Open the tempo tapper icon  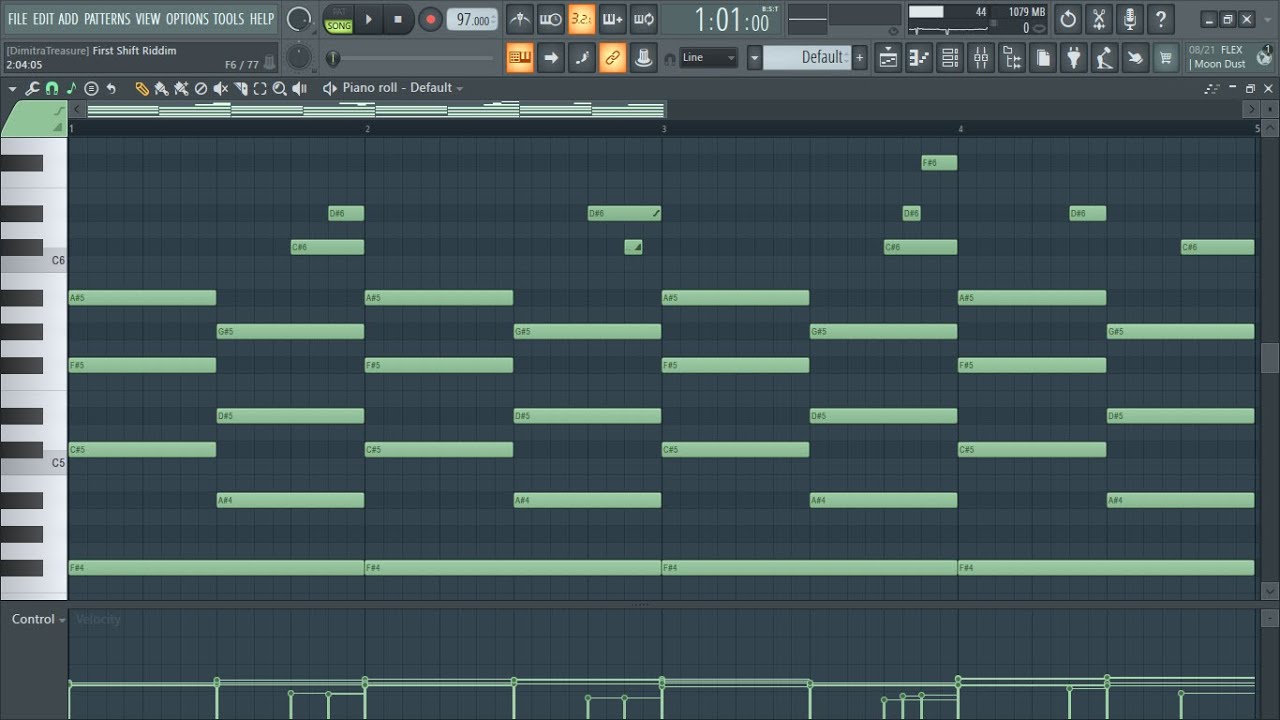(1104, 58)
